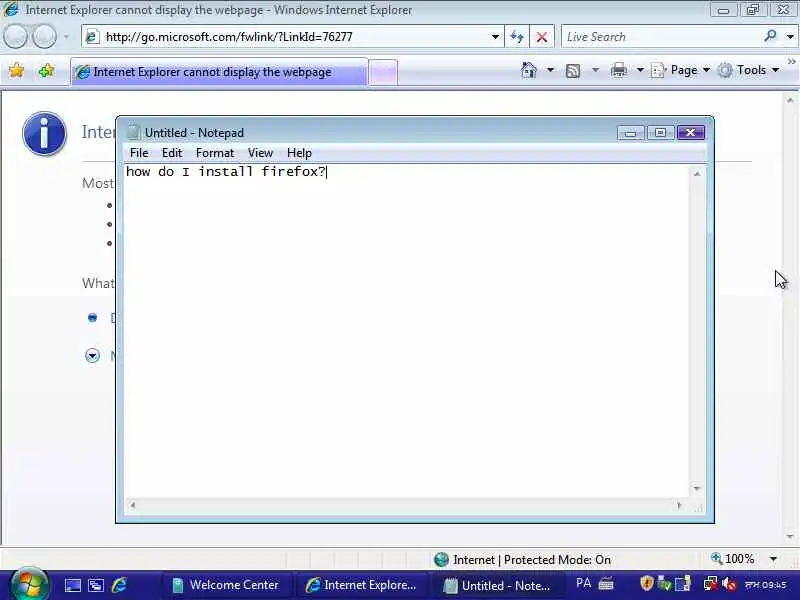
Task: Click the Print icon
Action: [618, 70]
